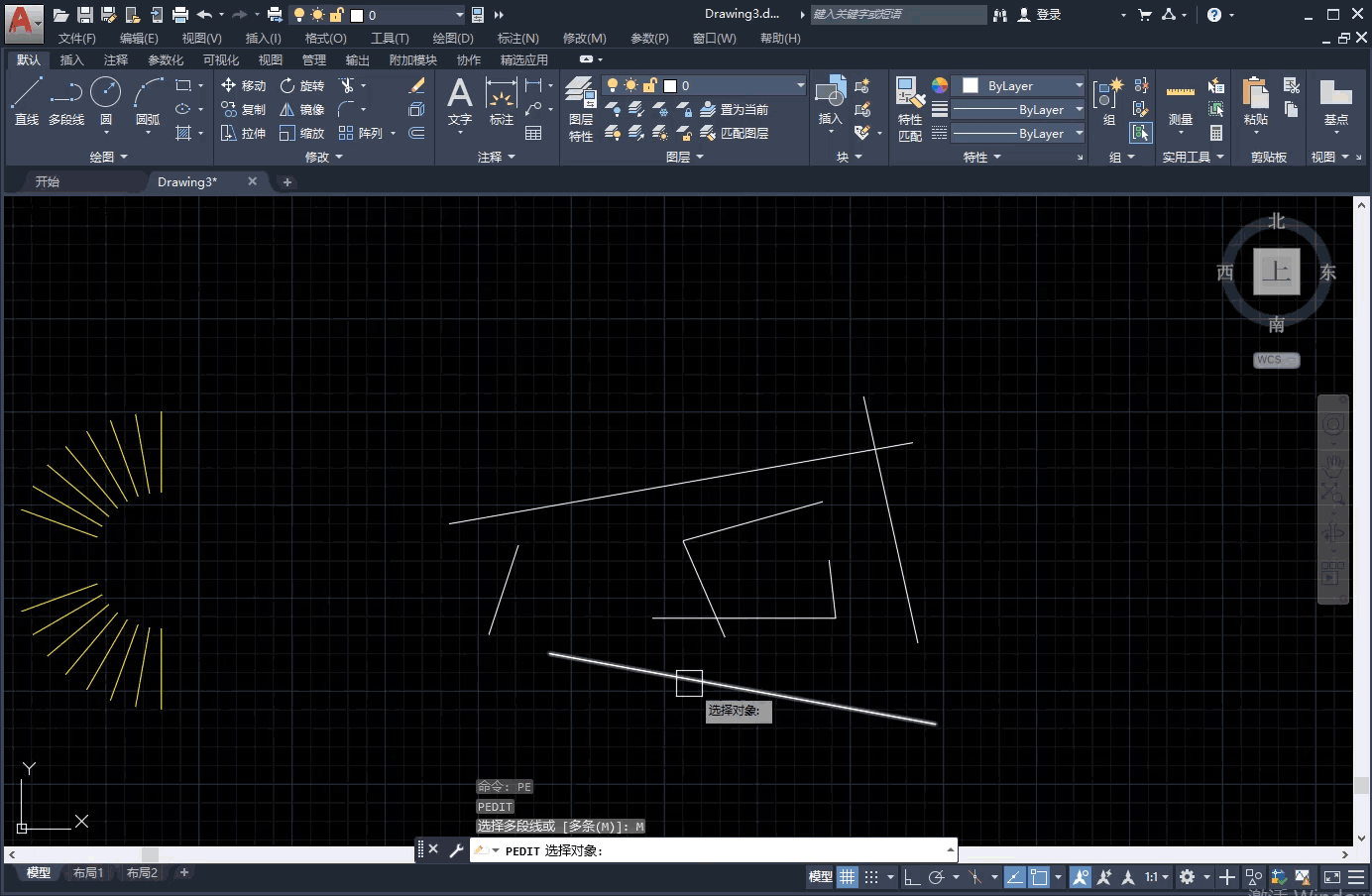This screenshot has height=896, width=1372.
Task: Toggle annotation visibility icon in status bar
Action: coord(1081,877)
